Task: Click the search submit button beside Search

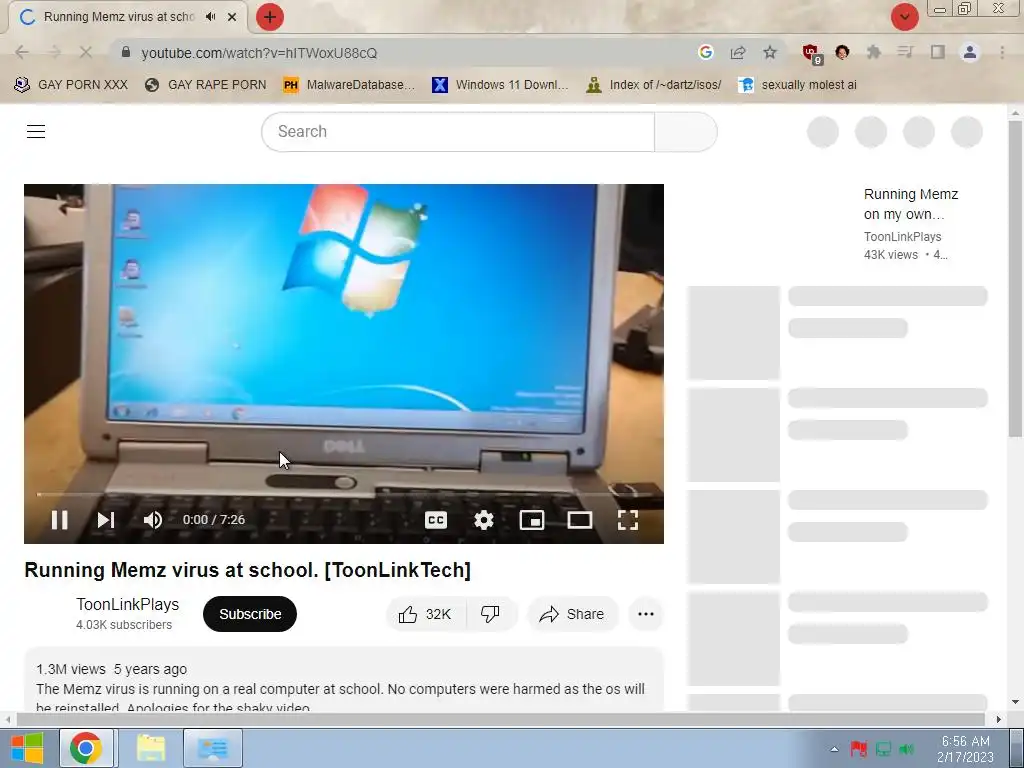Action: tap(686, 131)
